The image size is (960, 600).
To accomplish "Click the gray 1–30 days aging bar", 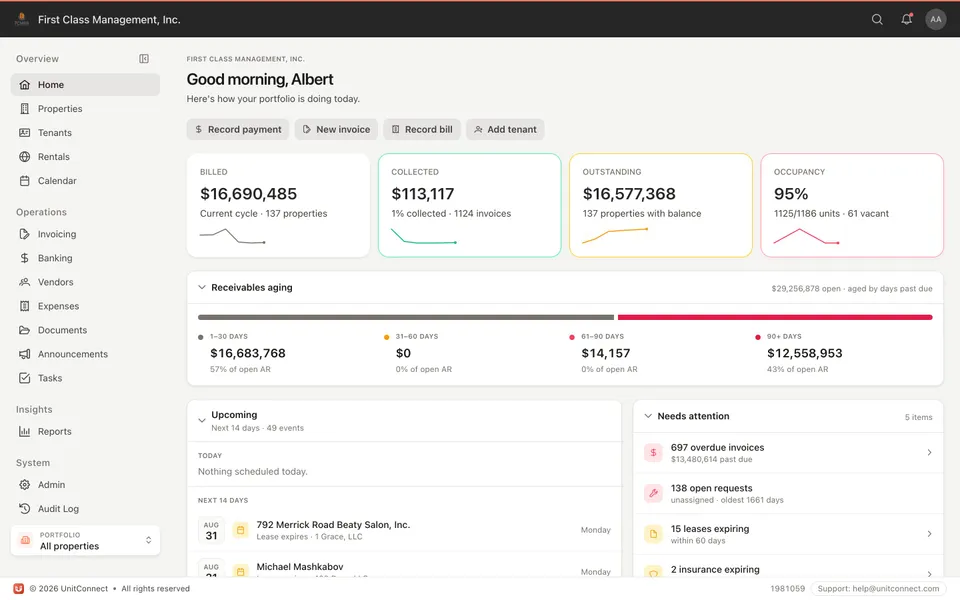I will click(406, 317).
